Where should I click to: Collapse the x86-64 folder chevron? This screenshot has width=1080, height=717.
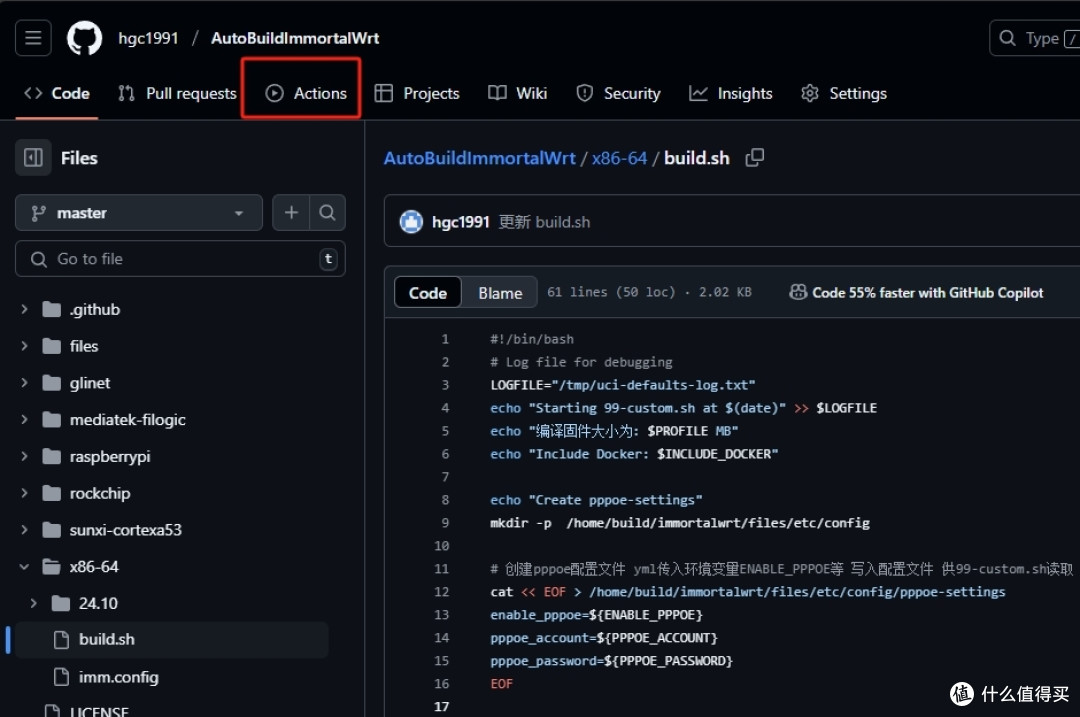[24, 567]
